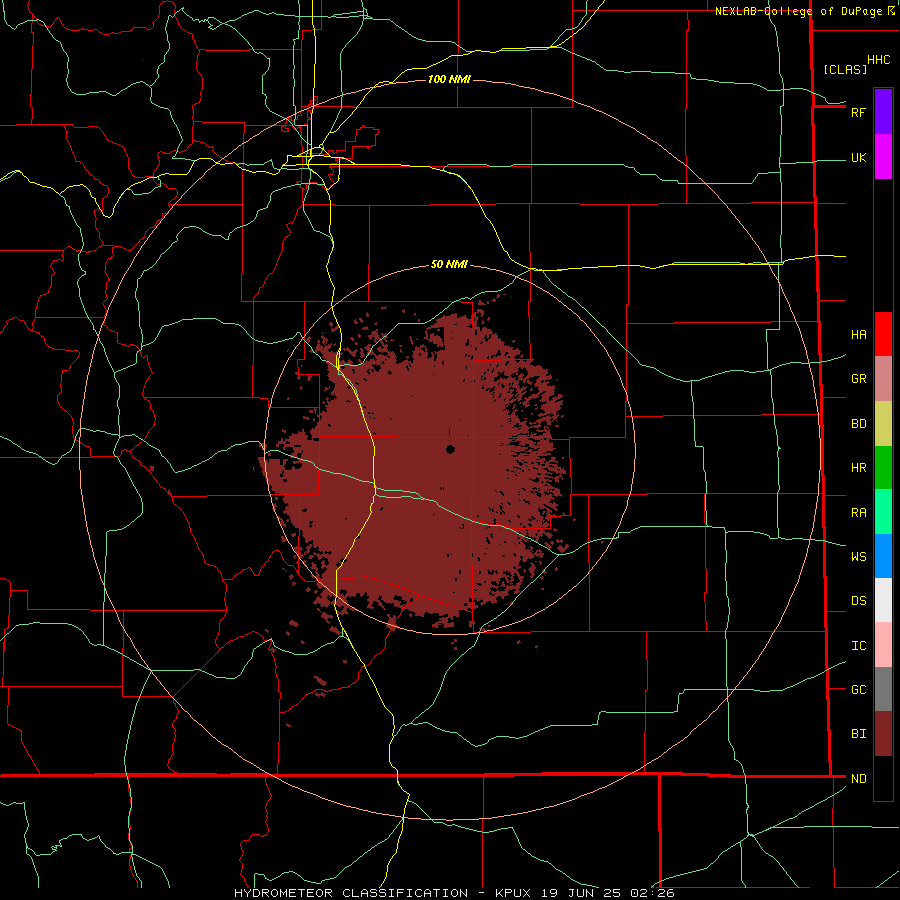This screenshot has height=900, width=900.
Task: Click the WS blue legend swatch
Action: [883, 556]
